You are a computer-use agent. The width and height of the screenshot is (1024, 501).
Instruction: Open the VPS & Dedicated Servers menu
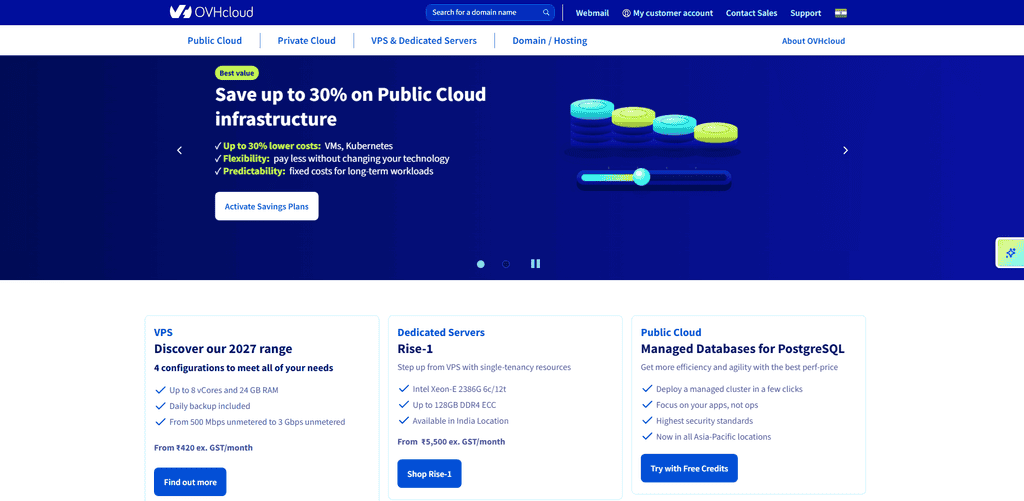pos(424,40)
